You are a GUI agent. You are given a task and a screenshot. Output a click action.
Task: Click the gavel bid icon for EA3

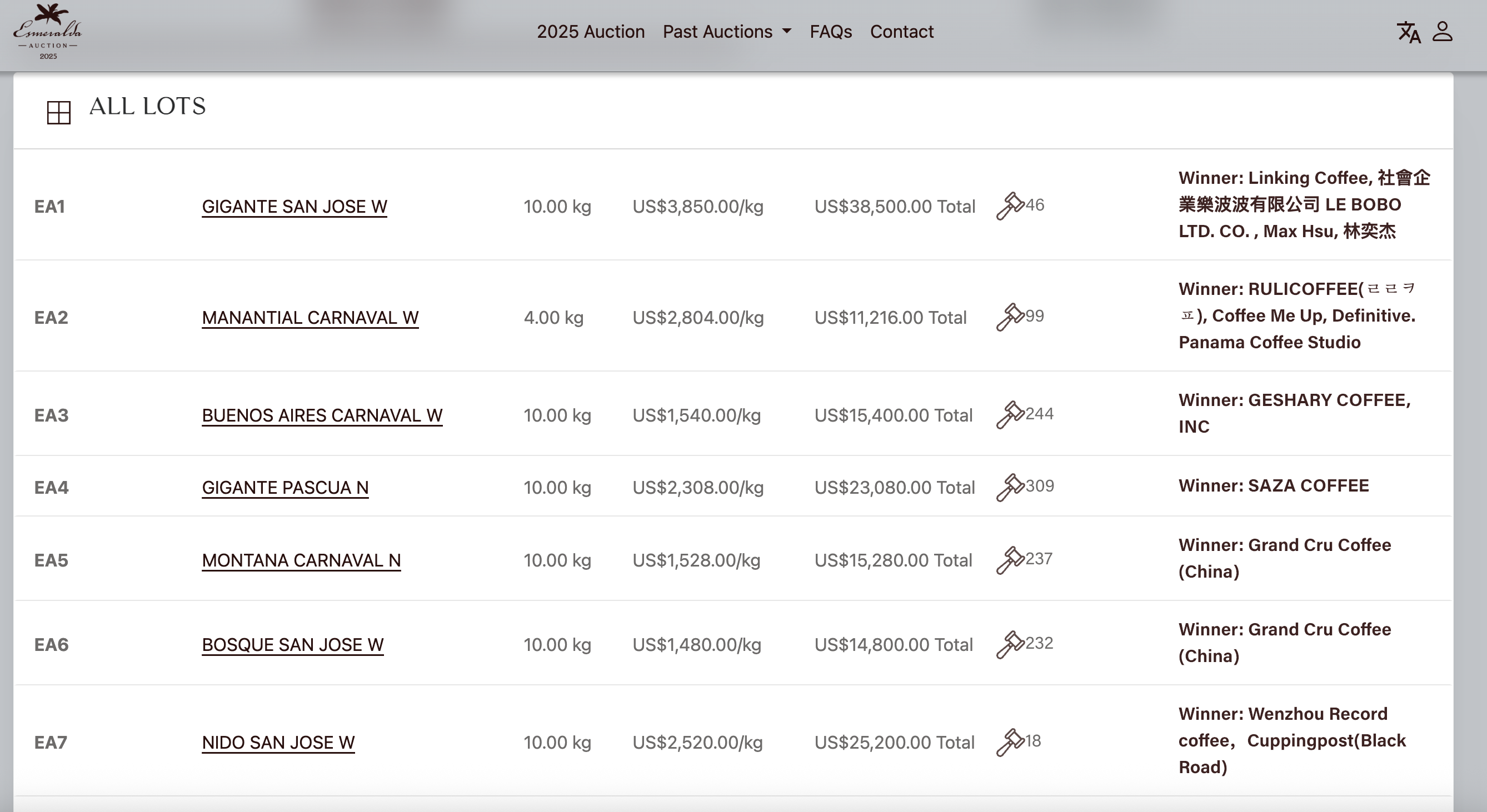1010,415
